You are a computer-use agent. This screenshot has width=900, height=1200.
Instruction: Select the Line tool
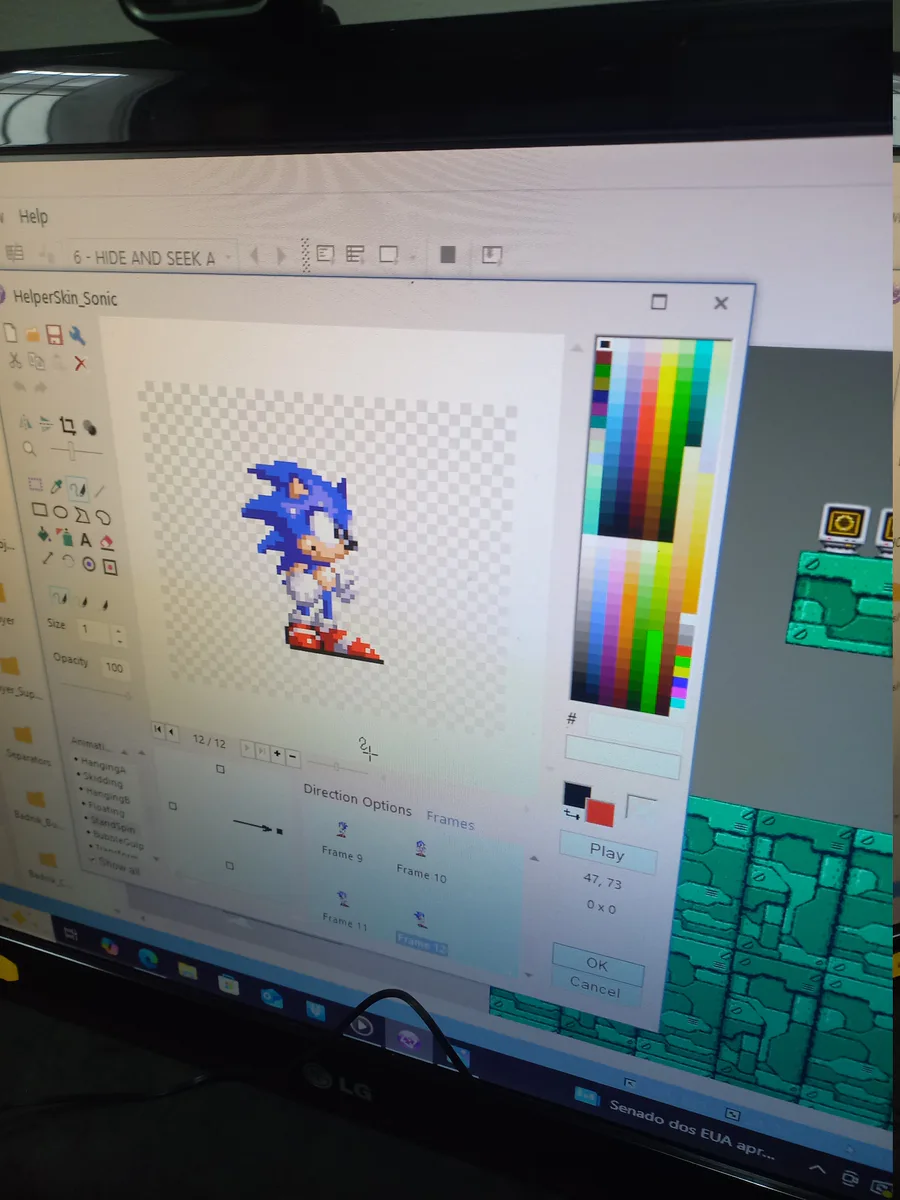100,491
